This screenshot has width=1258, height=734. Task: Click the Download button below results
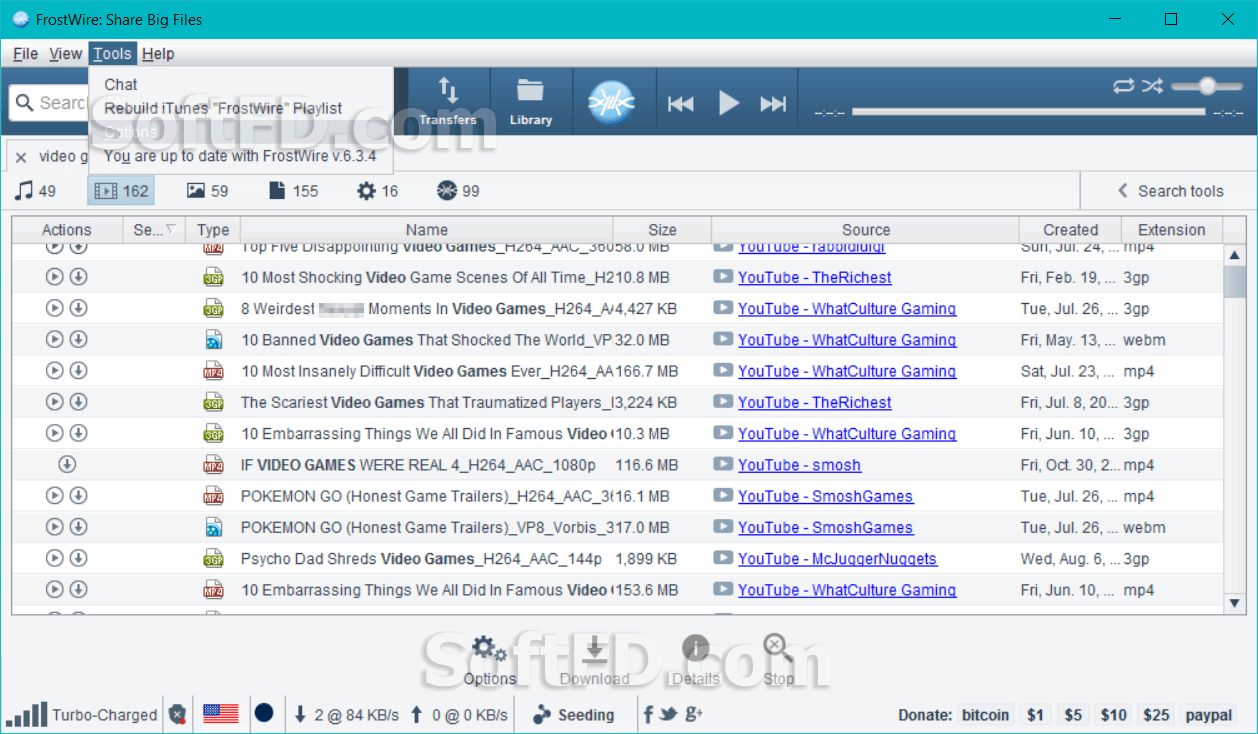594,660
